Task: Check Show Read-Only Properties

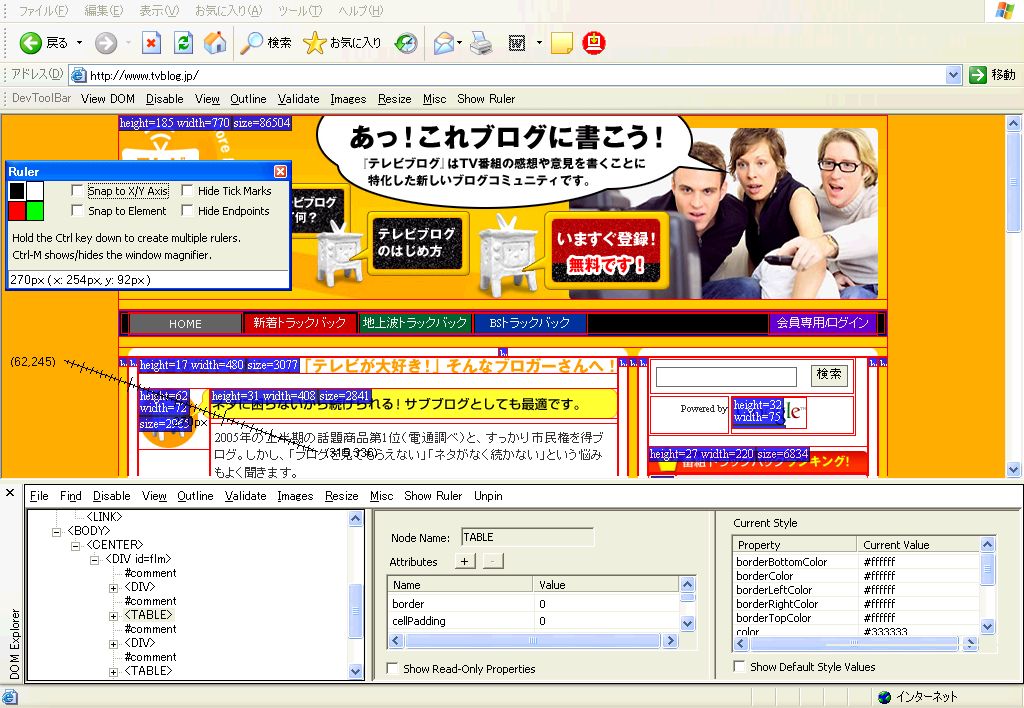Action: [392, 668]
